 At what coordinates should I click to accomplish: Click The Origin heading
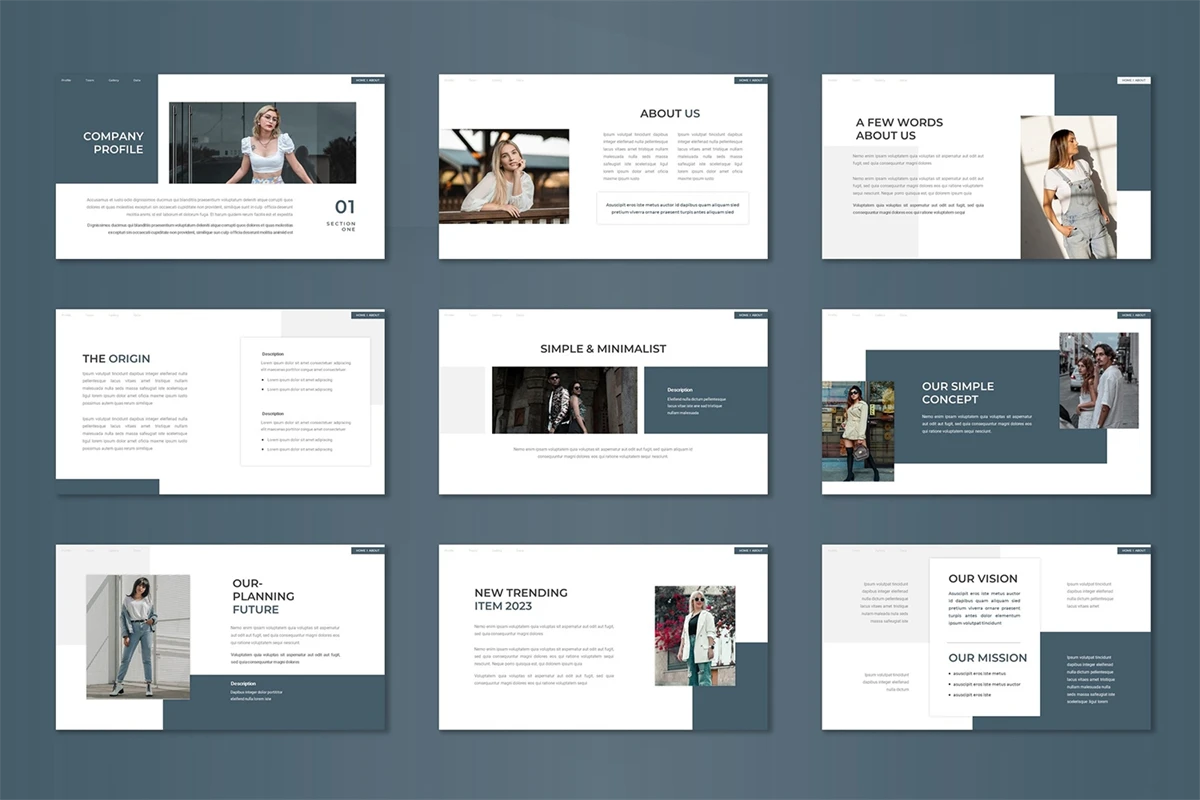pos(116,359)
